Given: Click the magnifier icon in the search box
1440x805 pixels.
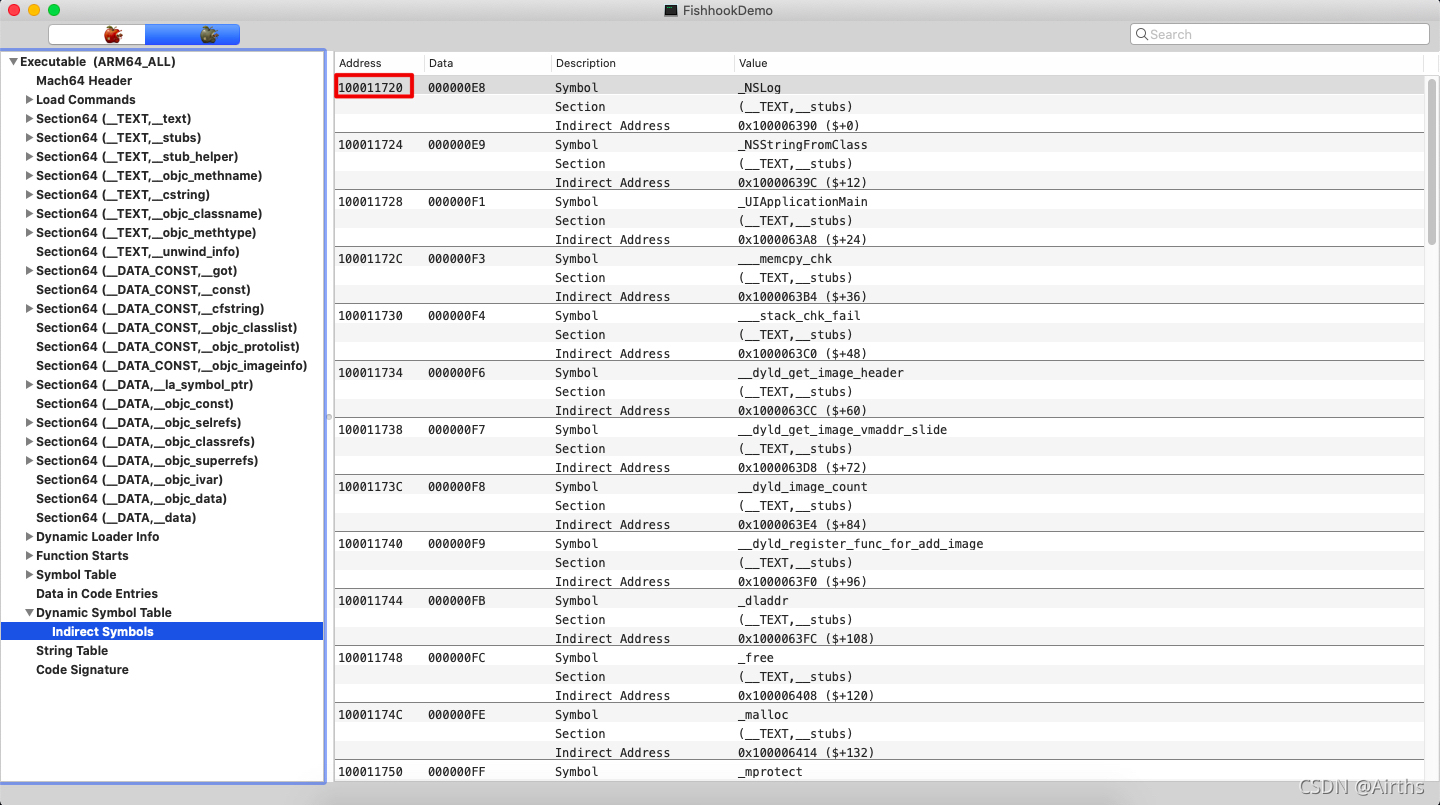Looking at the screenshot, I should click(1141, 34).
